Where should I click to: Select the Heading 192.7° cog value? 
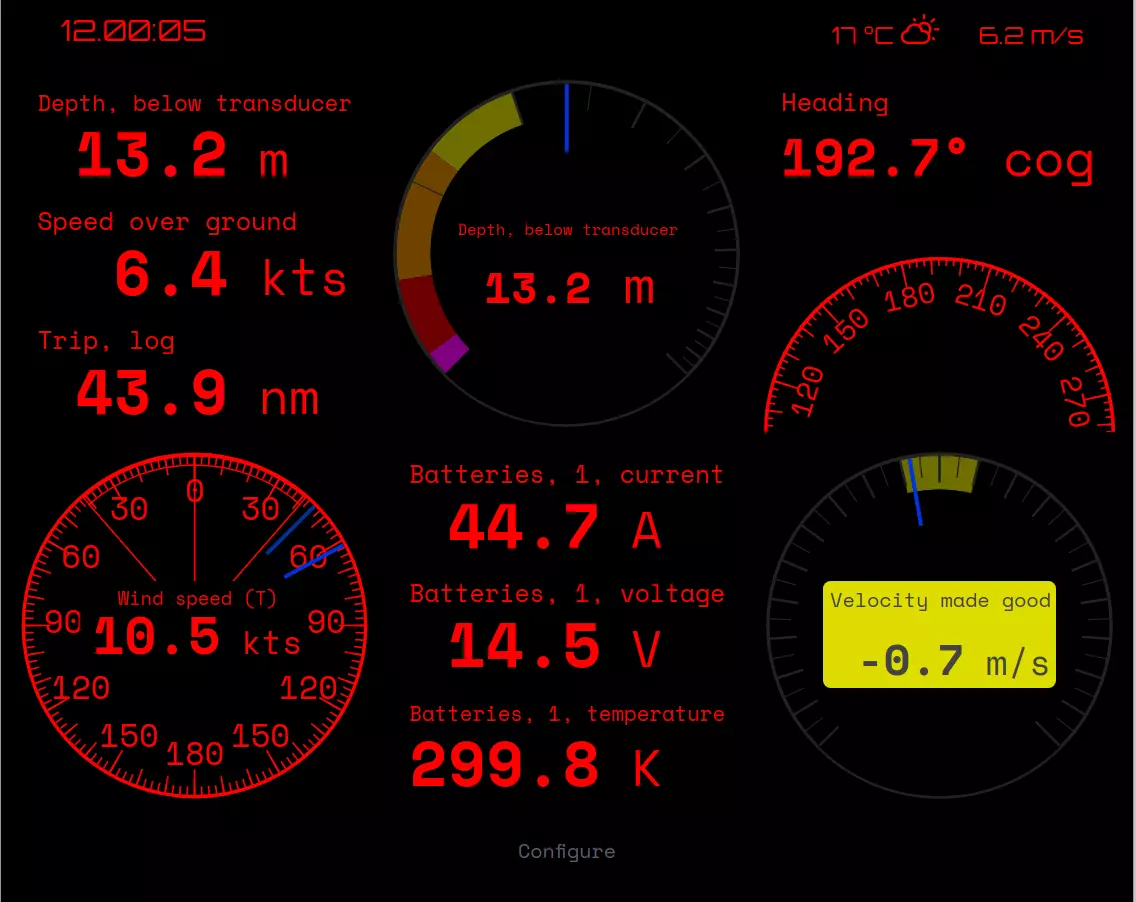(937, 159)
